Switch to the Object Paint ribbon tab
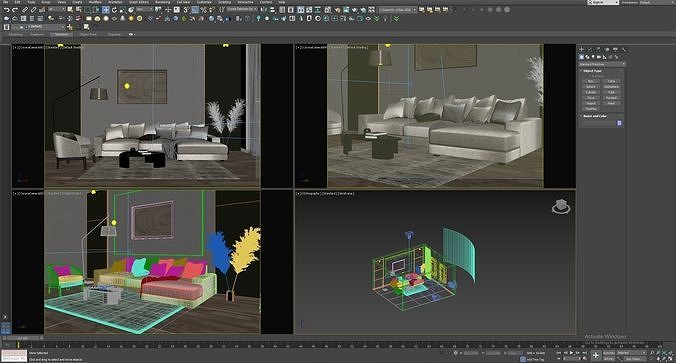 pyautogui.click(x=88, y=34)
